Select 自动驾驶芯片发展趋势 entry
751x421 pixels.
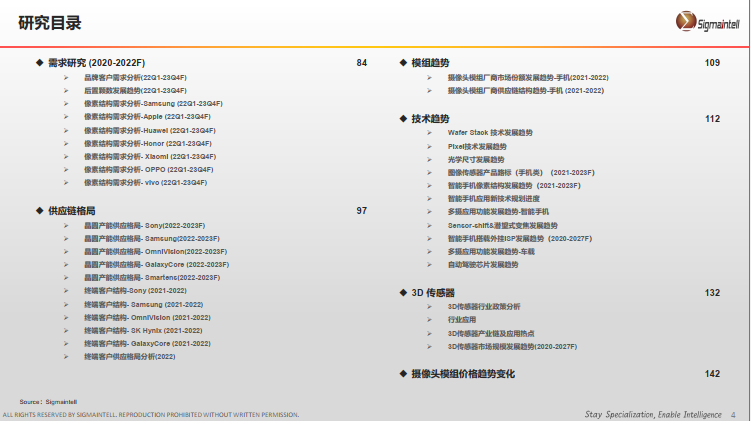pyautogui.click(x=483, y=265)
